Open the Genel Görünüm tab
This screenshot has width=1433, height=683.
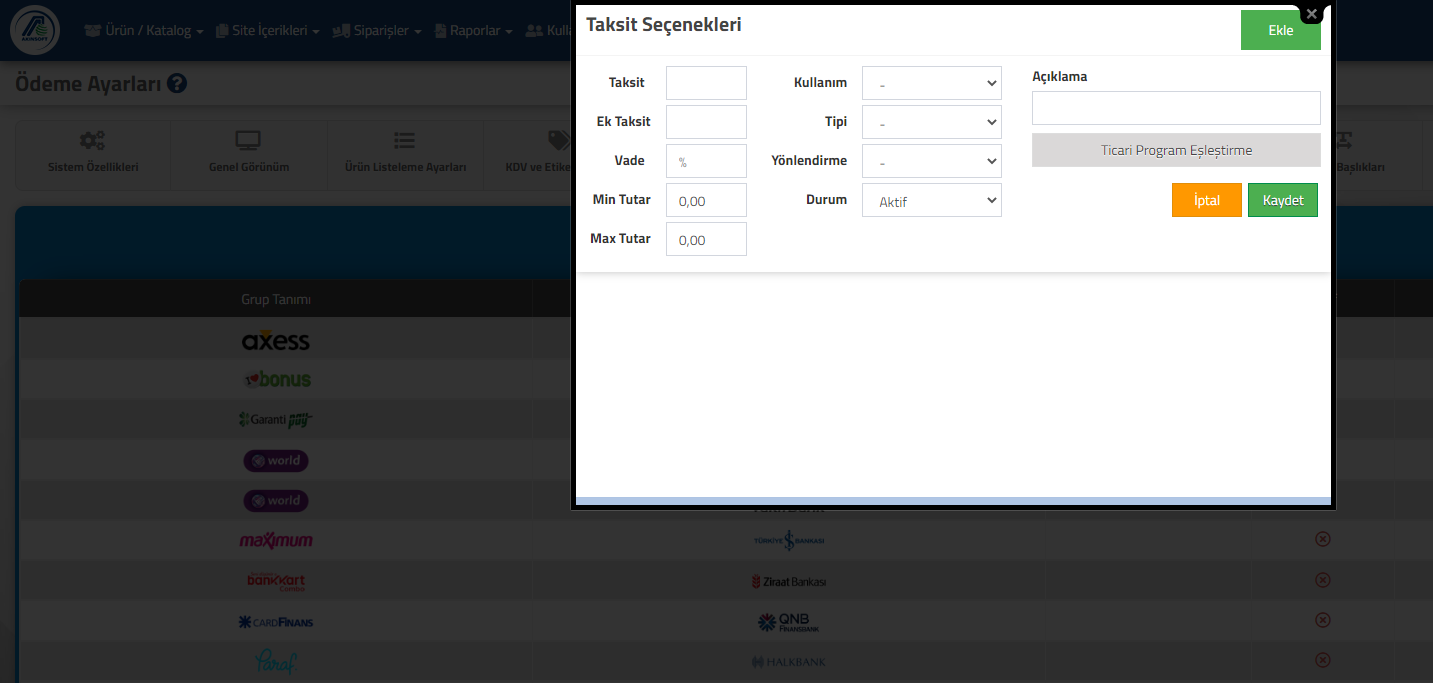click(x=249, y=155)
